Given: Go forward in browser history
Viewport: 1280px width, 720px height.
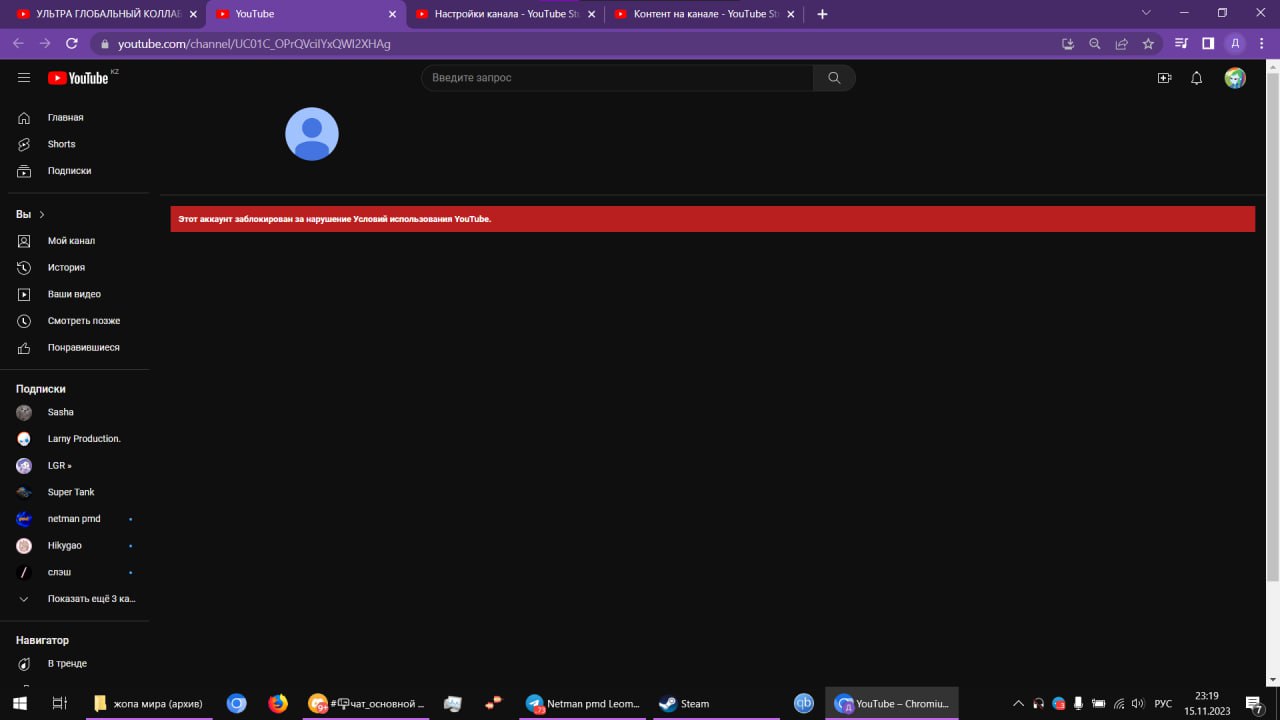Looking at the screenshot, I should 45,44.
